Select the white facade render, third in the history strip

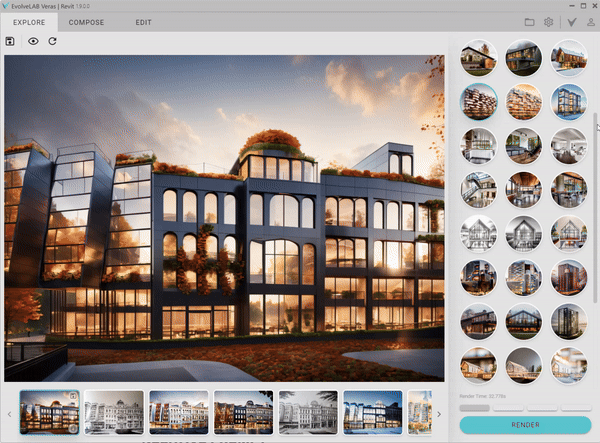179,412
